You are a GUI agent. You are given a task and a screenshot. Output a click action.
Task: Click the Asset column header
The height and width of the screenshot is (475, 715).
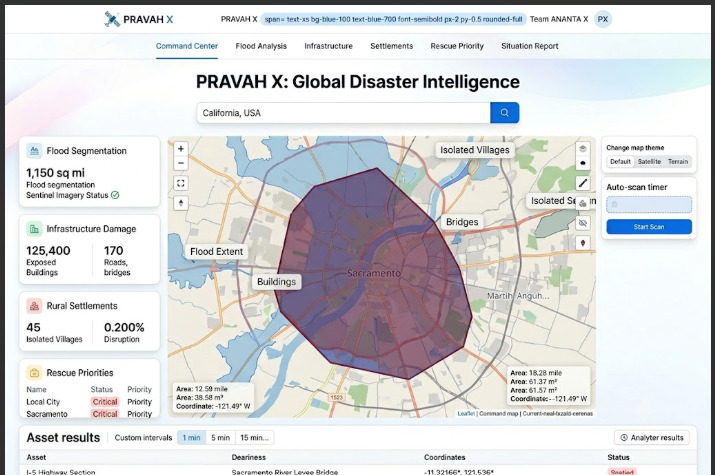[36, 457]
